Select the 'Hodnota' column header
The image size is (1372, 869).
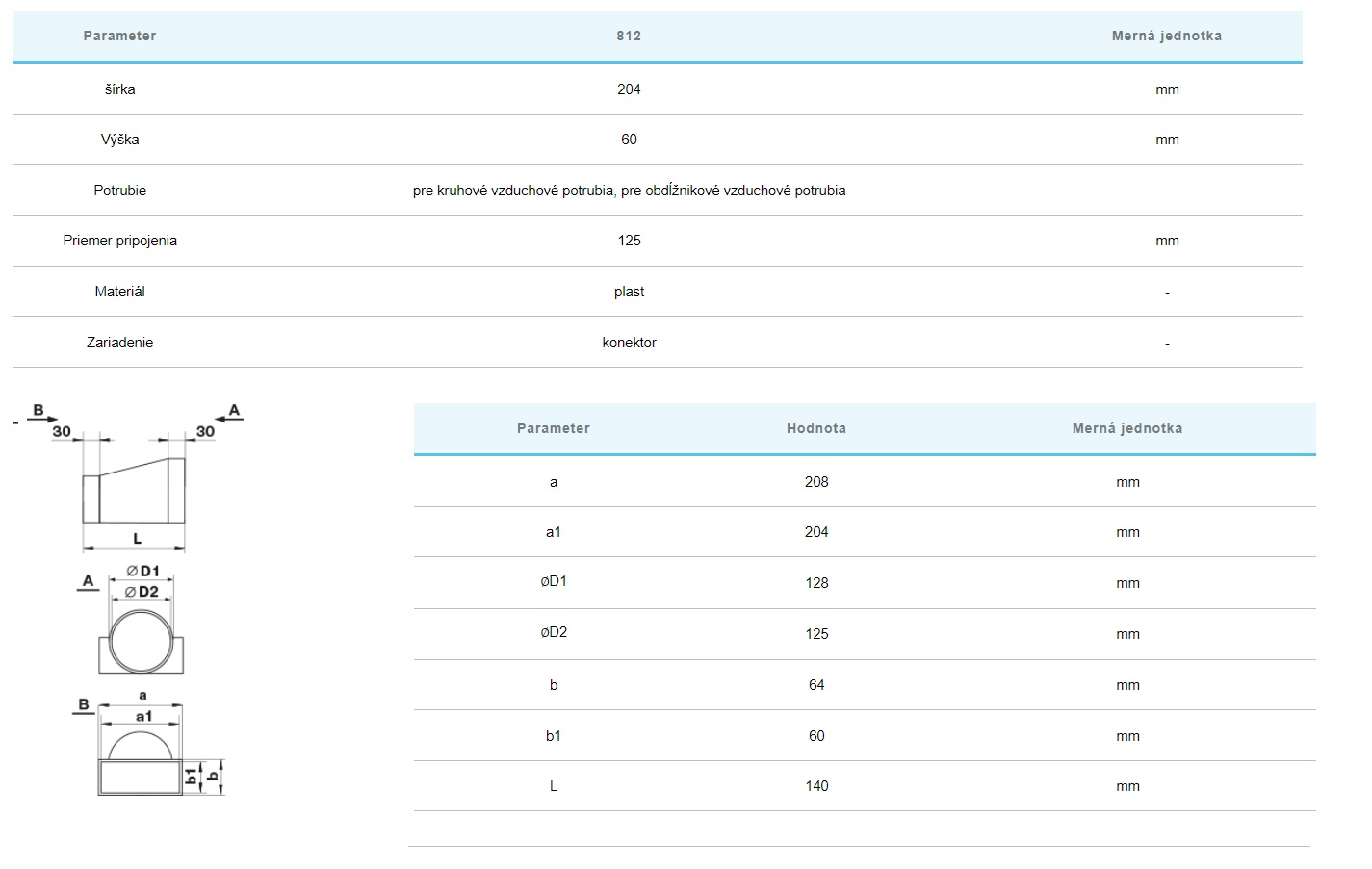pyautogui.click(x=815, y=428)
